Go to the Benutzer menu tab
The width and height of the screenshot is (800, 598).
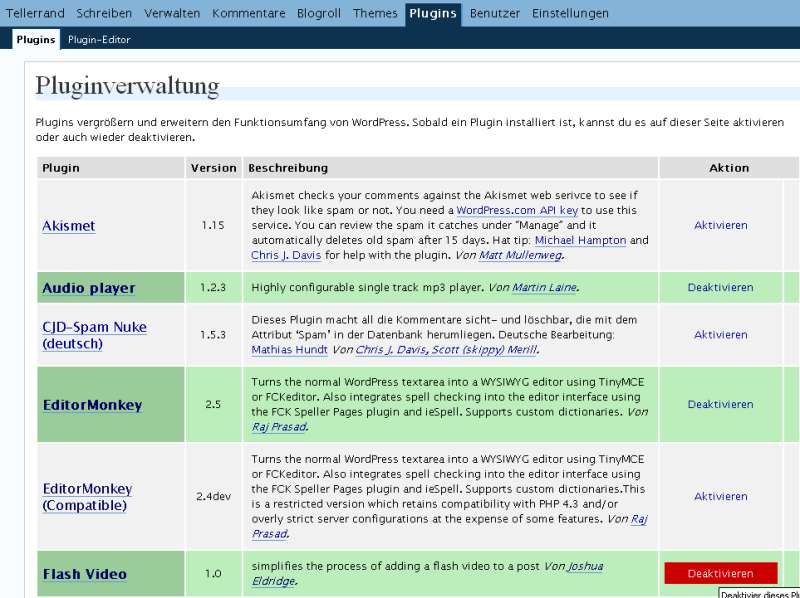point(494,13)
